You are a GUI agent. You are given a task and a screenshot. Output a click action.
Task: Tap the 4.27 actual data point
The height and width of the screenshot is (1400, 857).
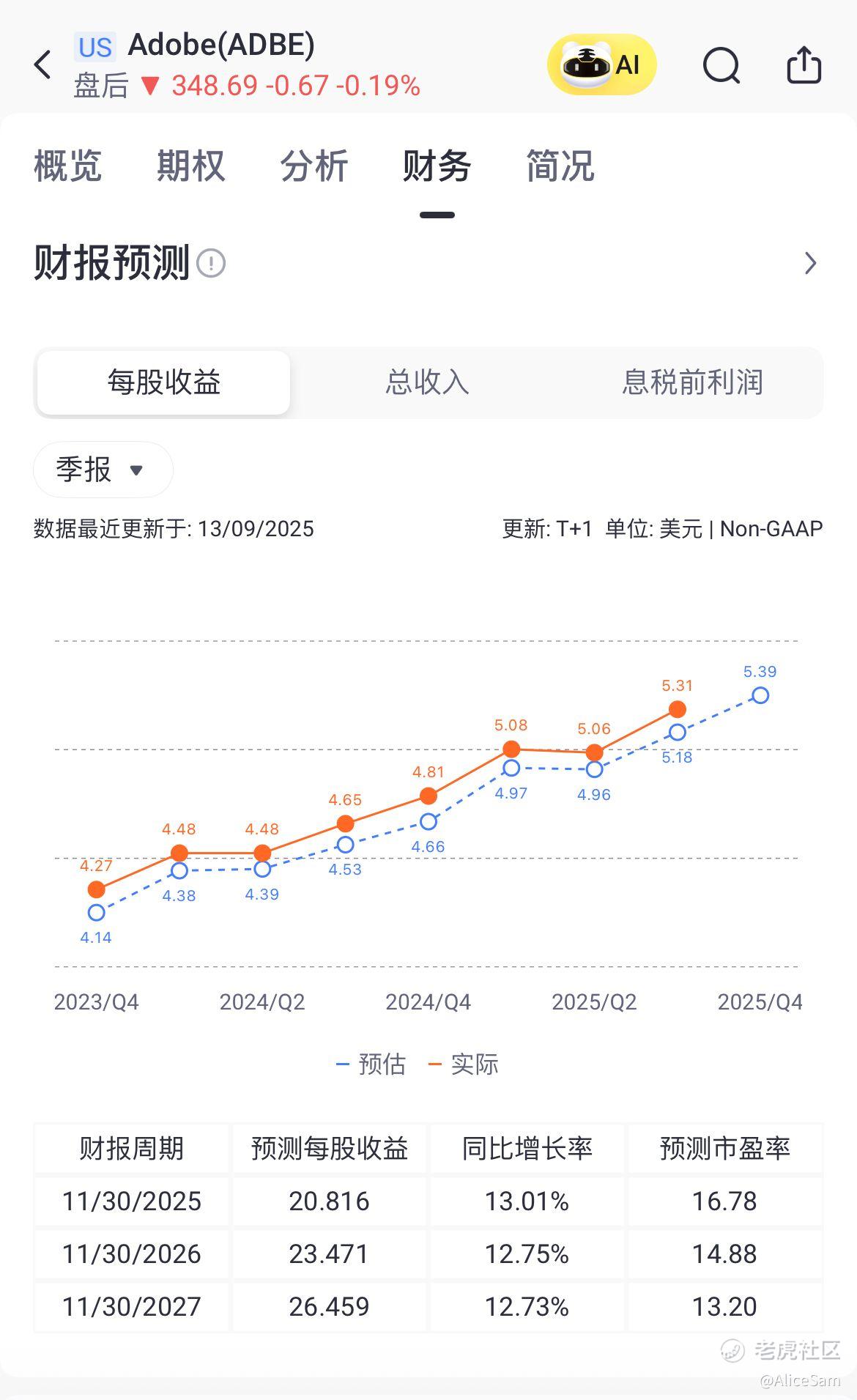pos(96,889)
